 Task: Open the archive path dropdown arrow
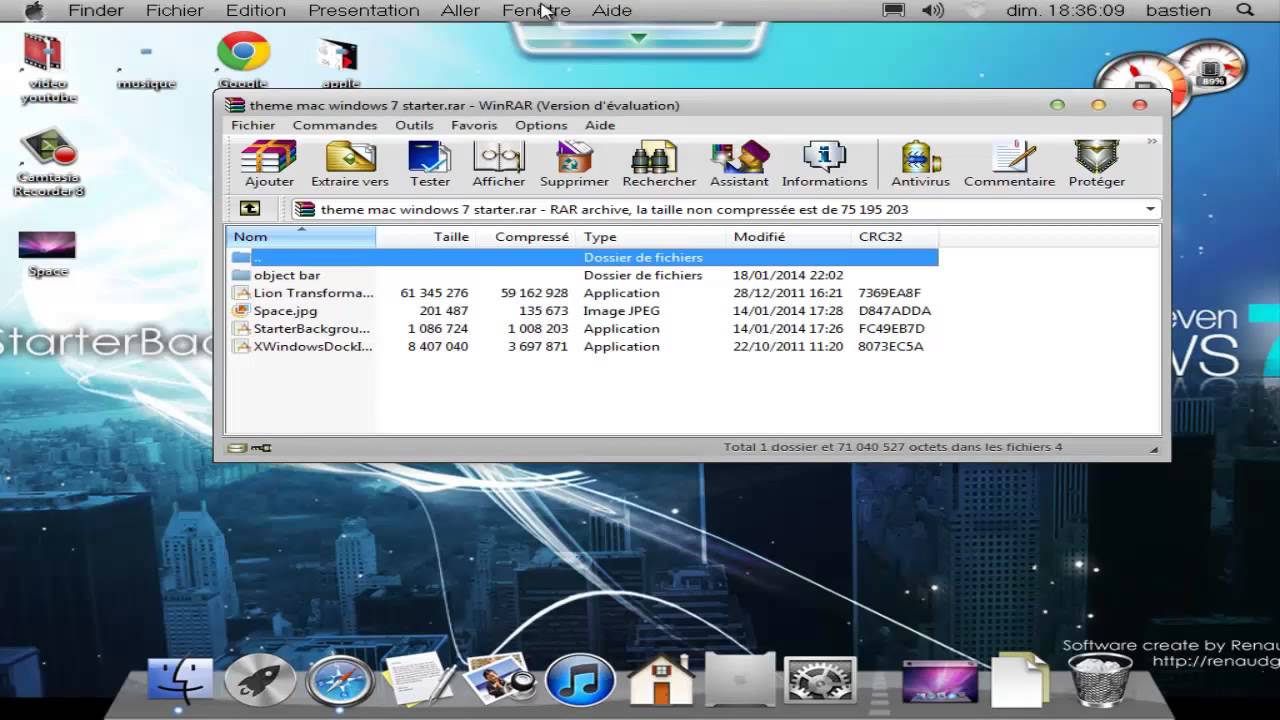(1150, 209)
